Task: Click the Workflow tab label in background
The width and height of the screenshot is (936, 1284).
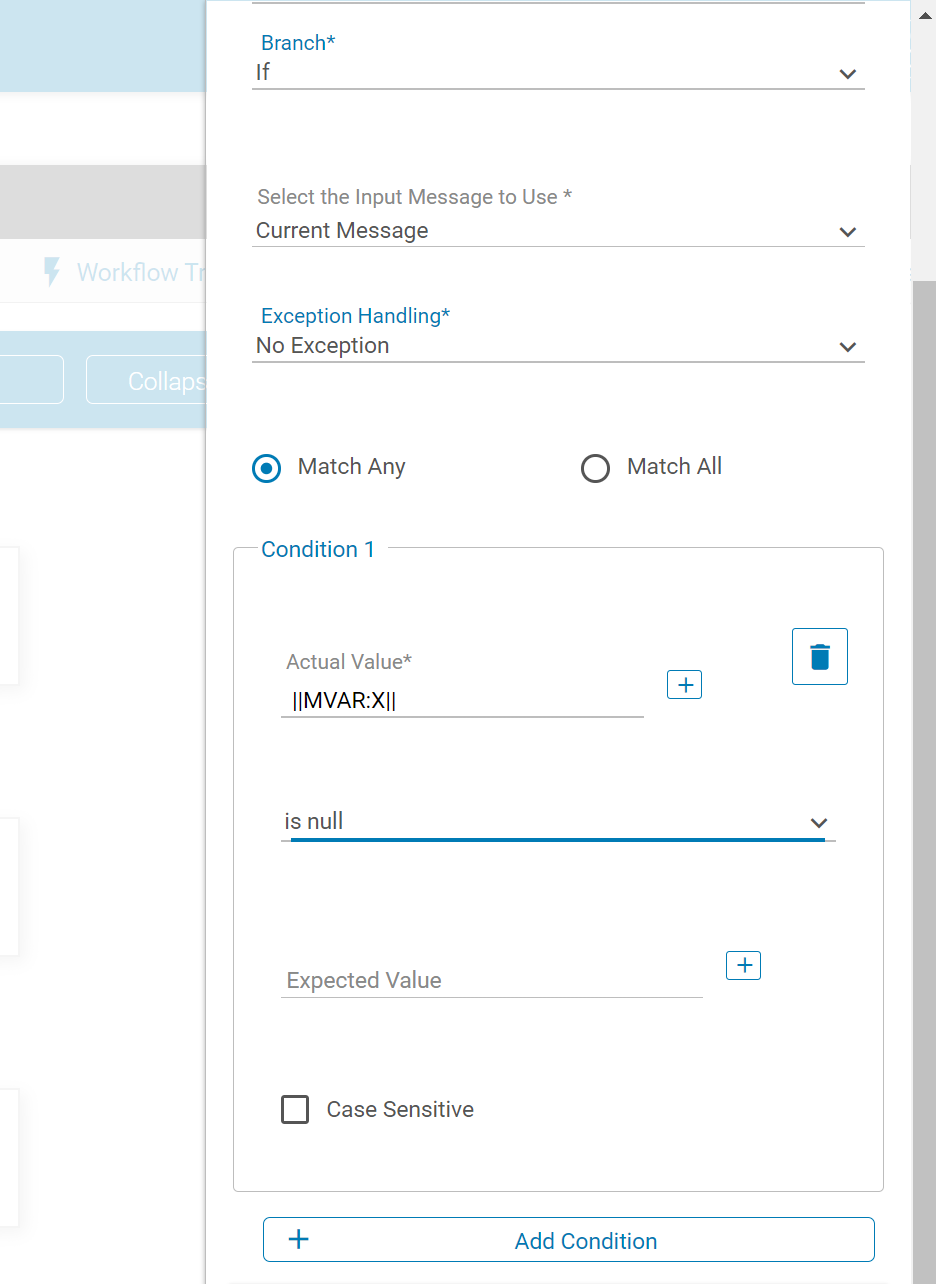Action: pos(141,273)
